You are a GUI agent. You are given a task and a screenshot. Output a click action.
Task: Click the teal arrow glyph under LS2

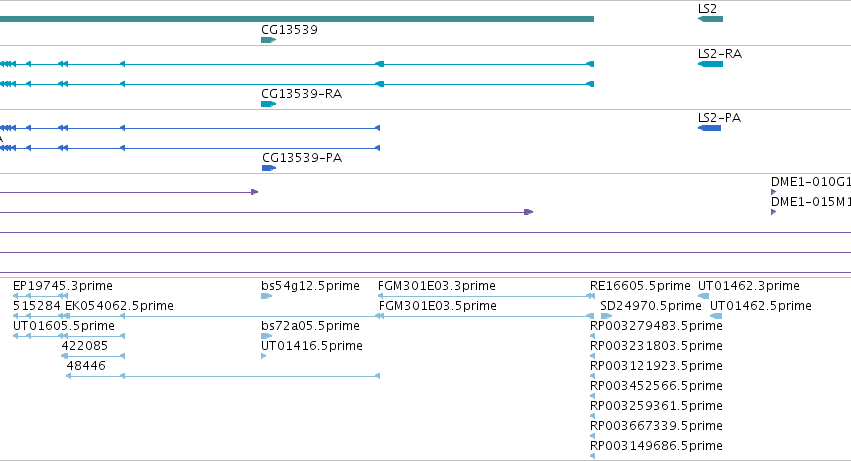point(710,19)
